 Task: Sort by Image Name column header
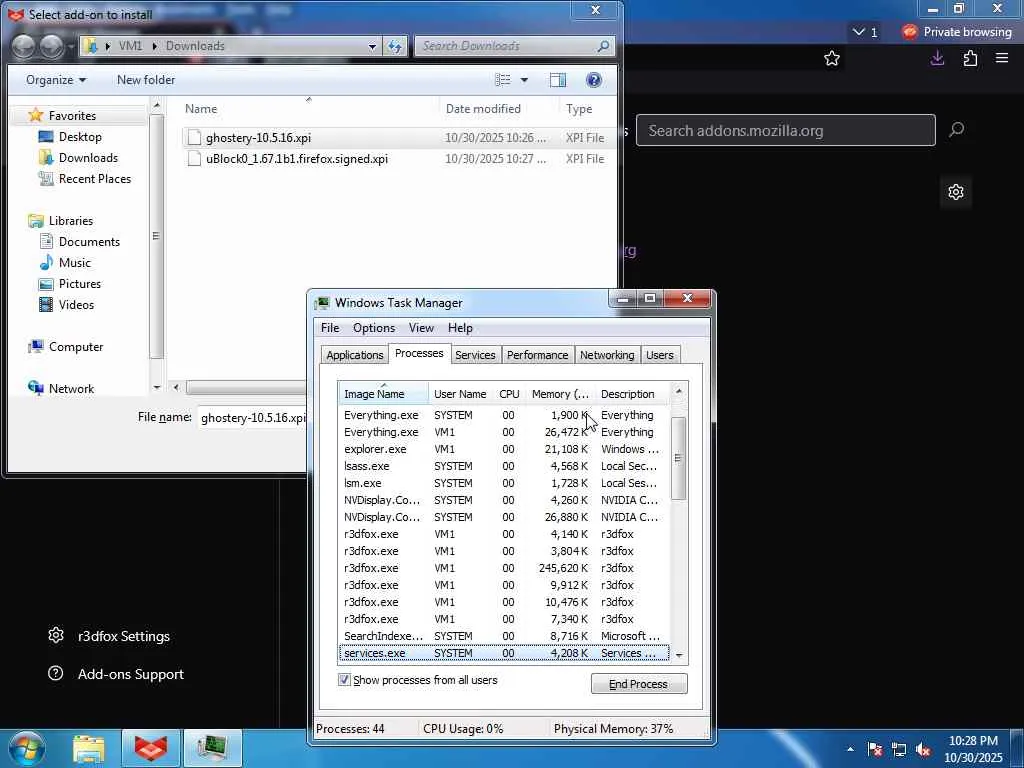point(383,394)
